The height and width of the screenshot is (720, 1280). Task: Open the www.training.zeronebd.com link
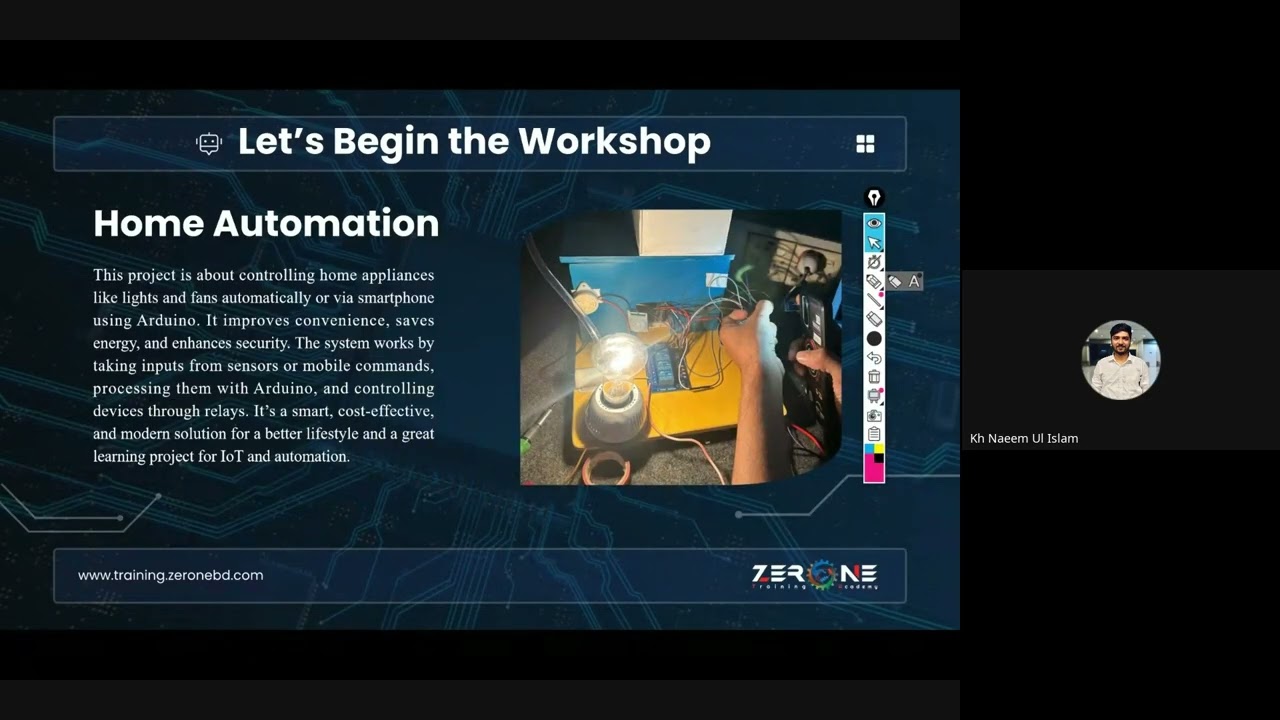point(171,575)
